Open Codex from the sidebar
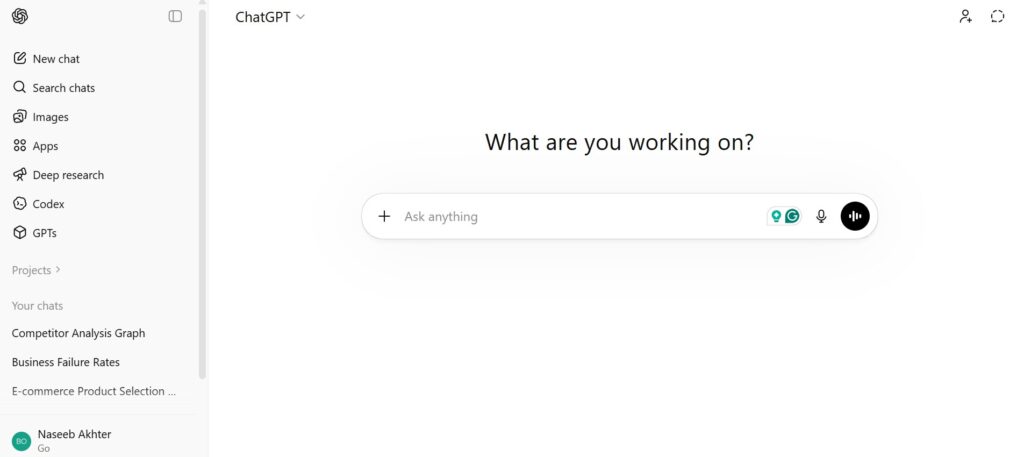 pos(48,204)
